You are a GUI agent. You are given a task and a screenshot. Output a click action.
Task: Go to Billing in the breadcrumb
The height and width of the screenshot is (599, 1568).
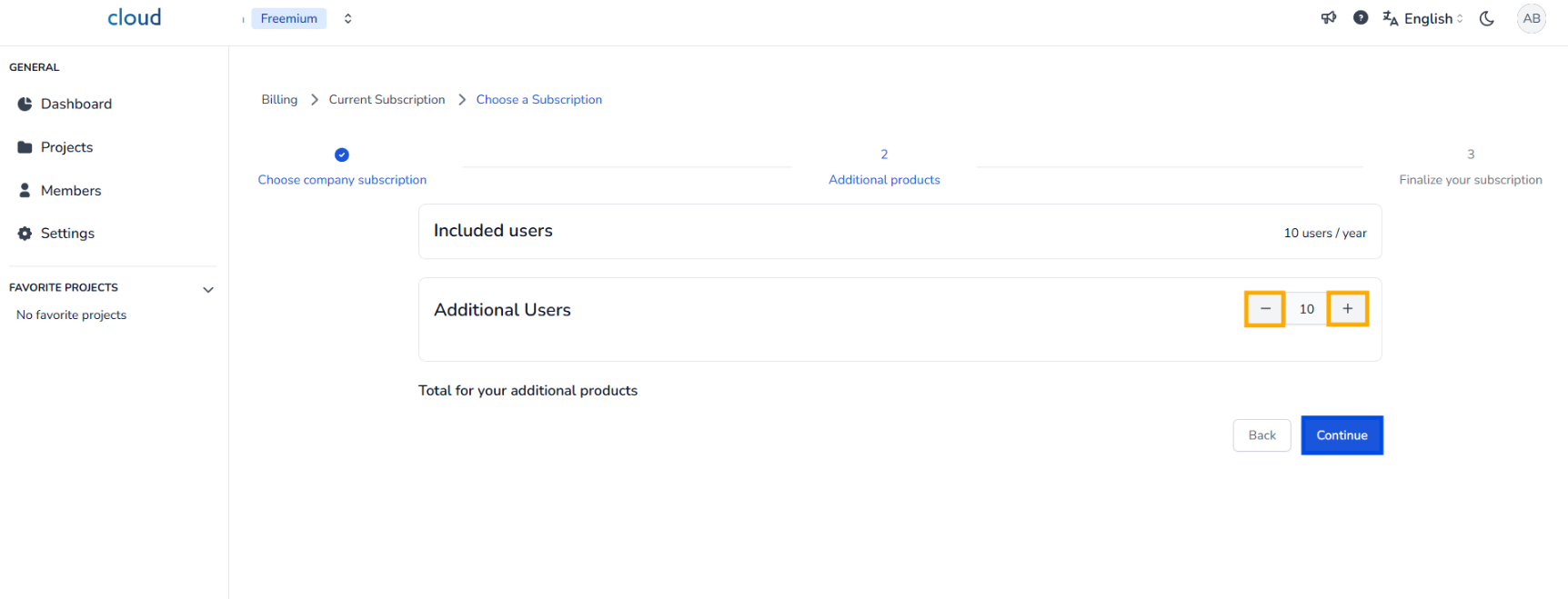pos(279,100)
